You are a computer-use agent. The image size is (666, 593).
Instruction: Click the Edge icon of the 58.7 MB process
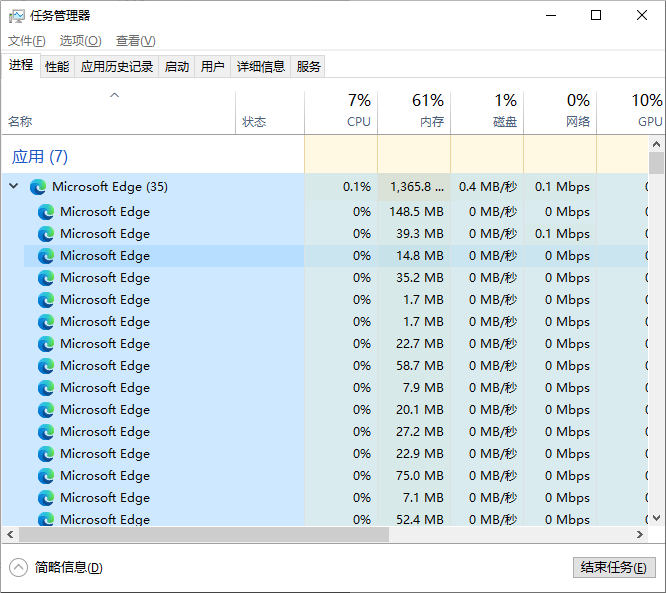46,366
